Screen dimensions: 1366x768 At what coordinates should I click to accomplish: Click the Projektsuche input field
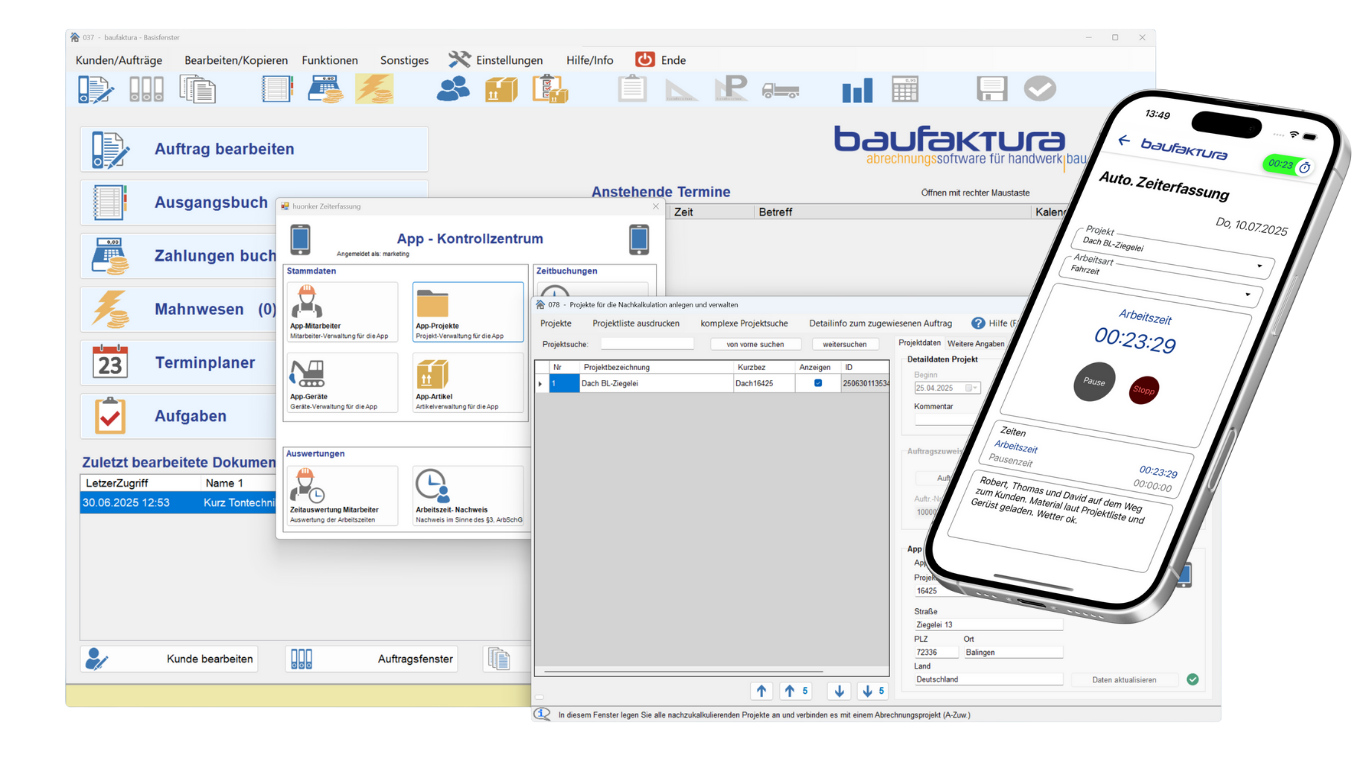647,344
